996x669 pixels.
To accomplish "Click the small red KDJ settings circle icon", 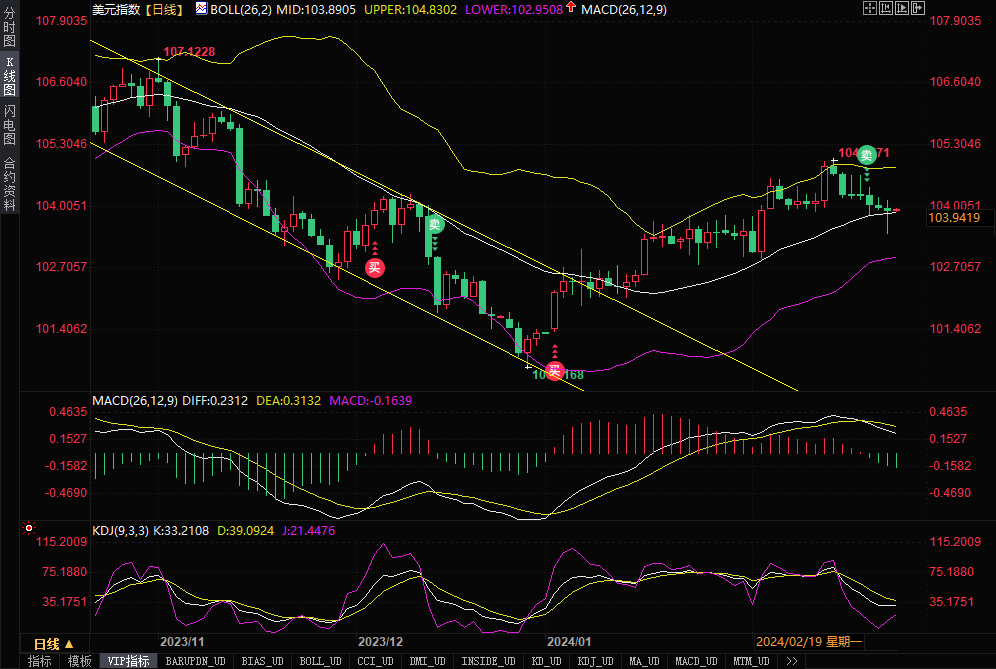I will (x=29, y=527).
